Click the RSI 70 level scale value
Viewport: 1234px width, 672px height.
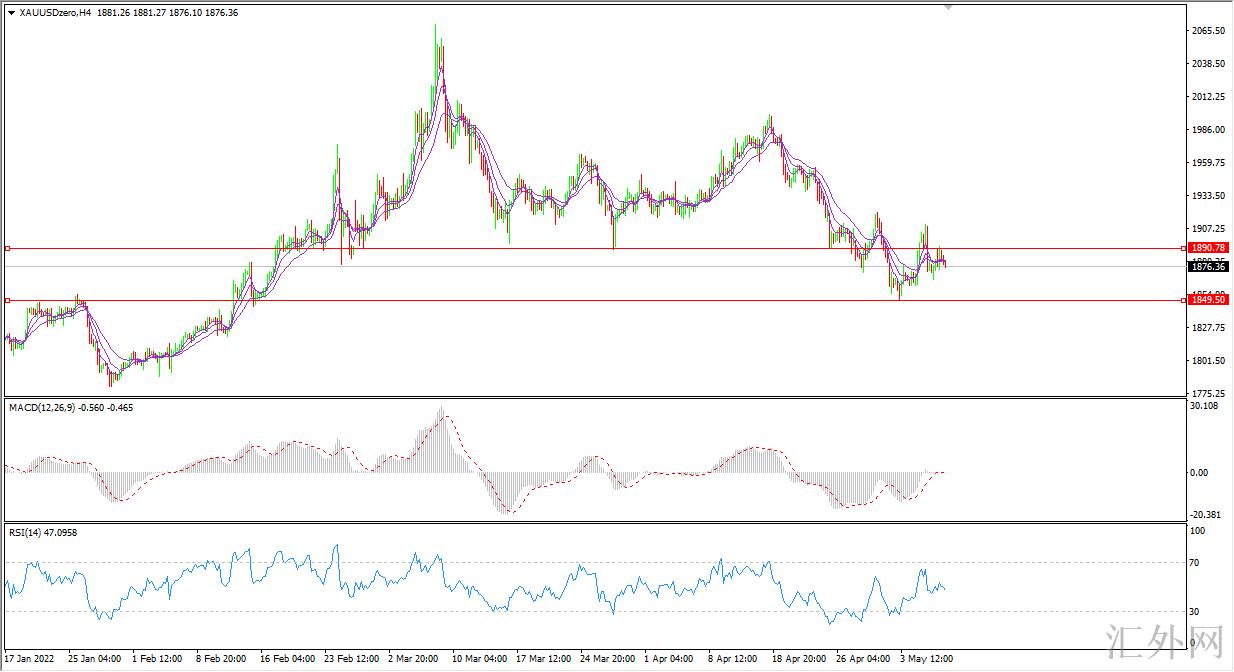(x=1195, y=564)
